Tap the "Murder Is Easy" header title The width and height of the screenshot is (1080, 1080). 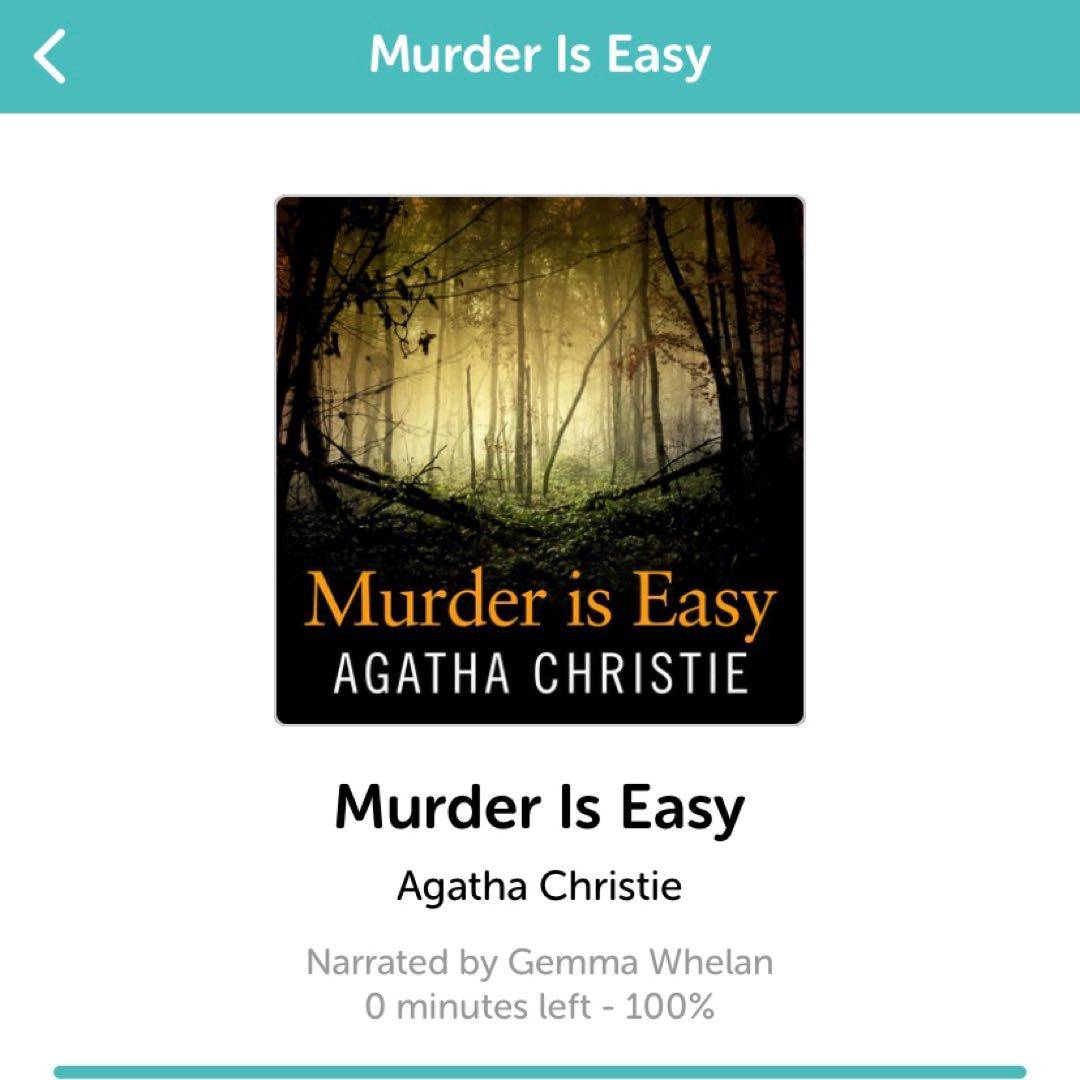pos(539,54)
